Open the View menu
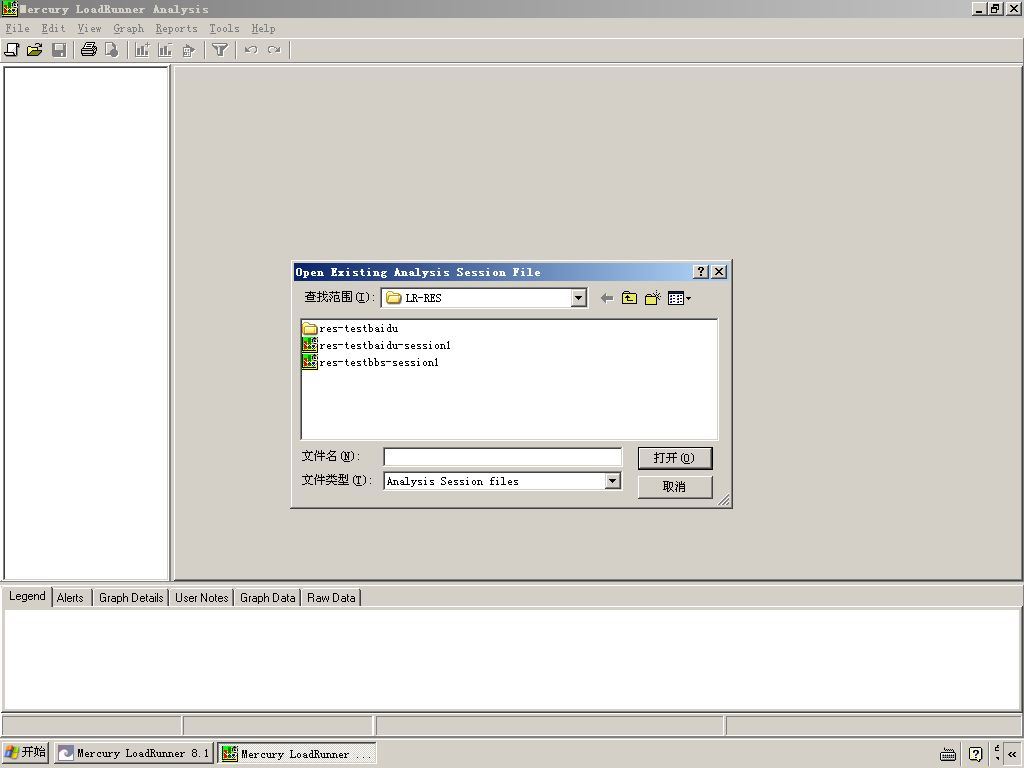The image size is (1024, 768). [89, 29]
